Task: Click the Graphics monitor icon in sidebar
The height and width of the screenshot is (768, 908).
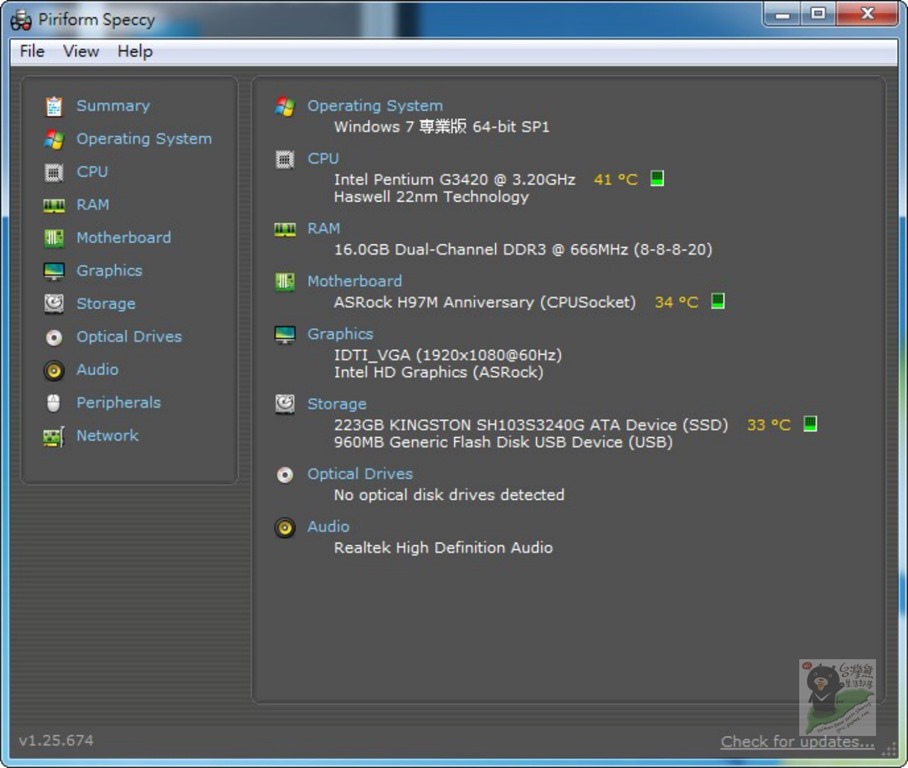Action: point(54,271)
